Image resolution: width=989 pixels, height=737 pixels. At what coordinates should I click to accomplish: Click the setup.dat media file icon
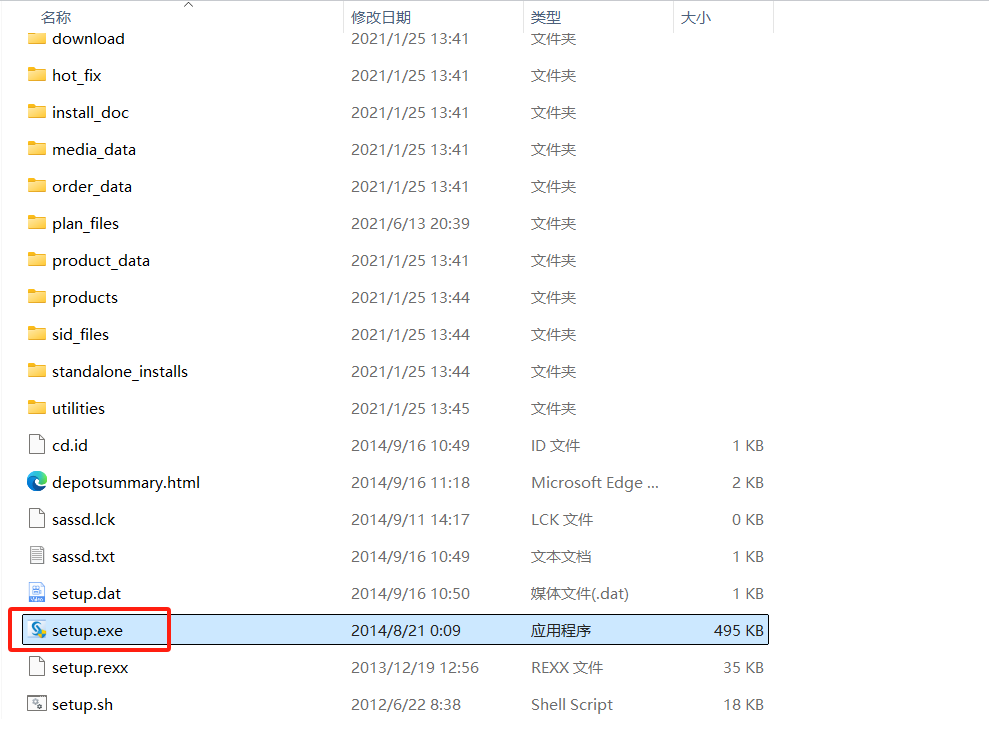(x=37, y=593)
